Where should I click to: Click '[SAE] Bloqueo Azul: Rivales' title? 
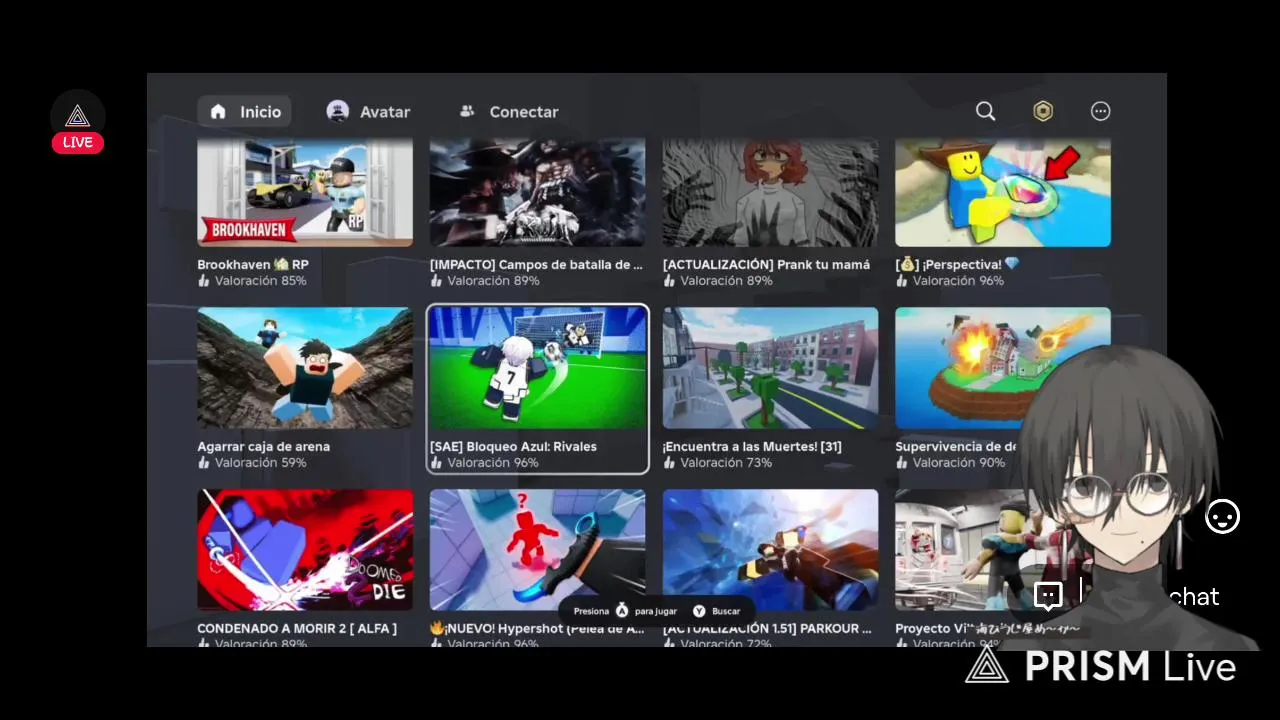coord(513,447)
